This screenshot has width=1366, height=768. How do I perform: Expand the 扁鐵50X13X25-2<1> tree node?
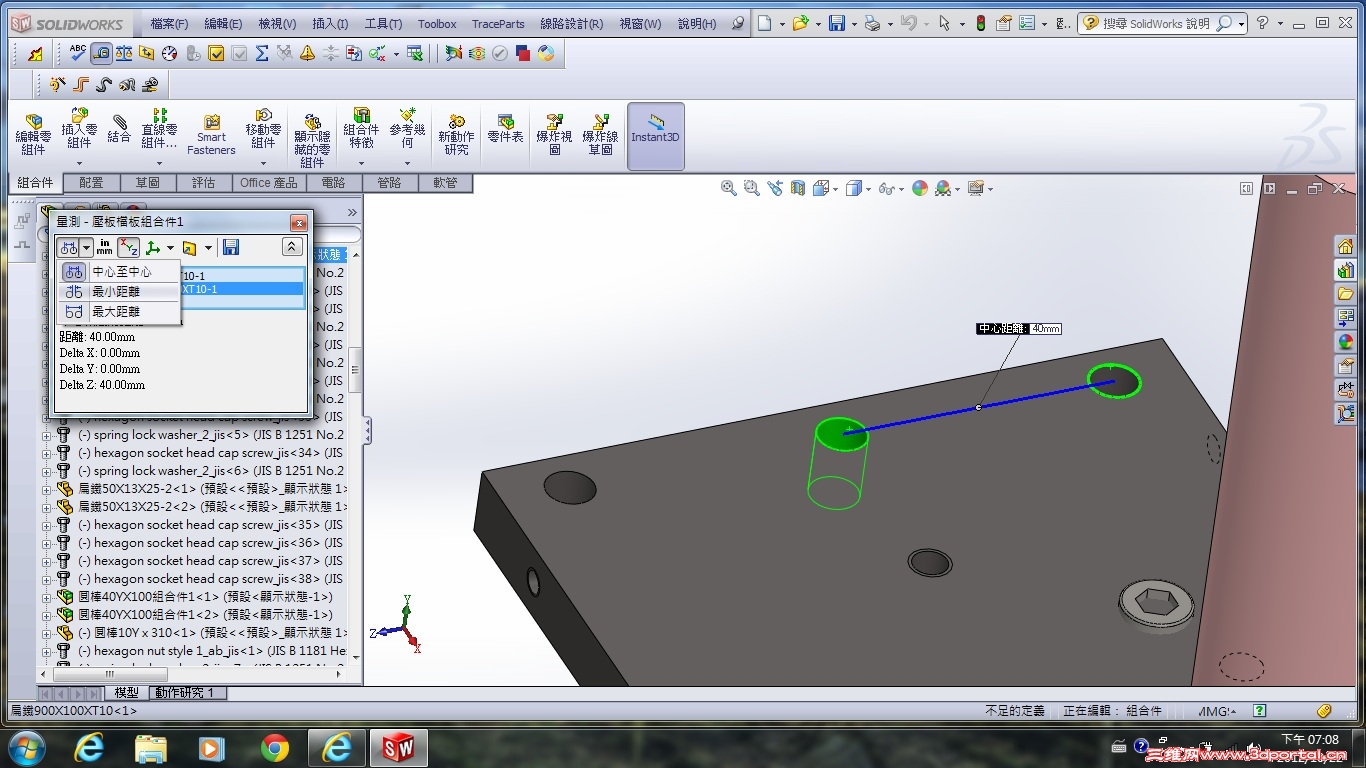pos(46,489)
